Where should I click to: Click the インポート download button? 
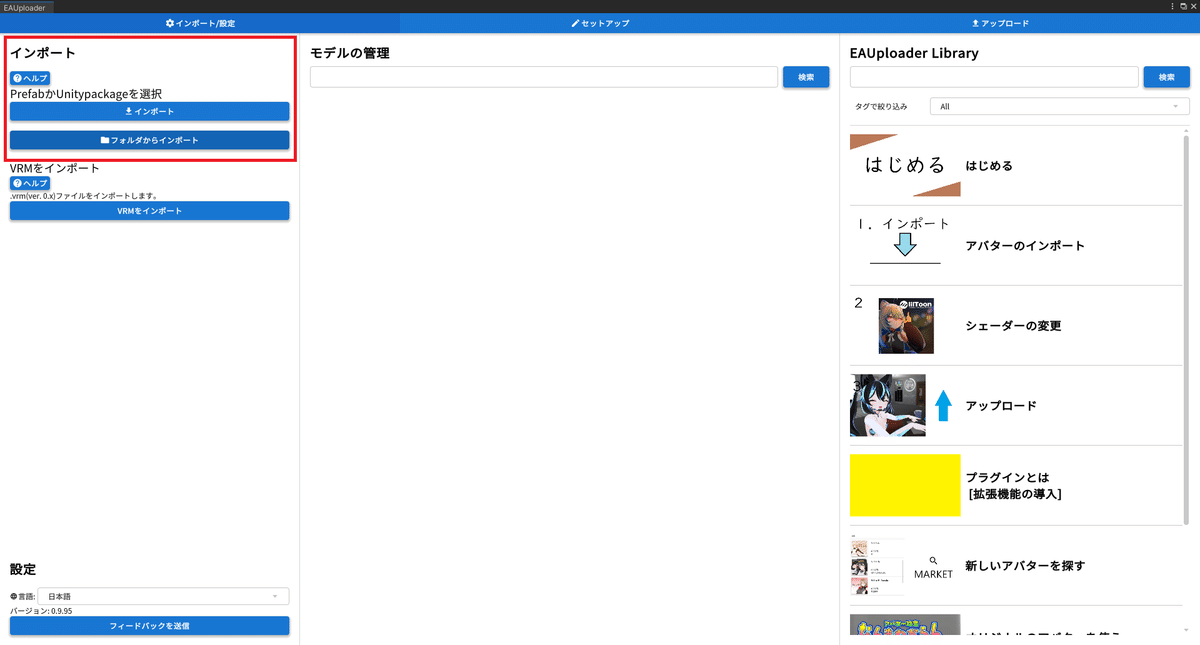[149, 112]
